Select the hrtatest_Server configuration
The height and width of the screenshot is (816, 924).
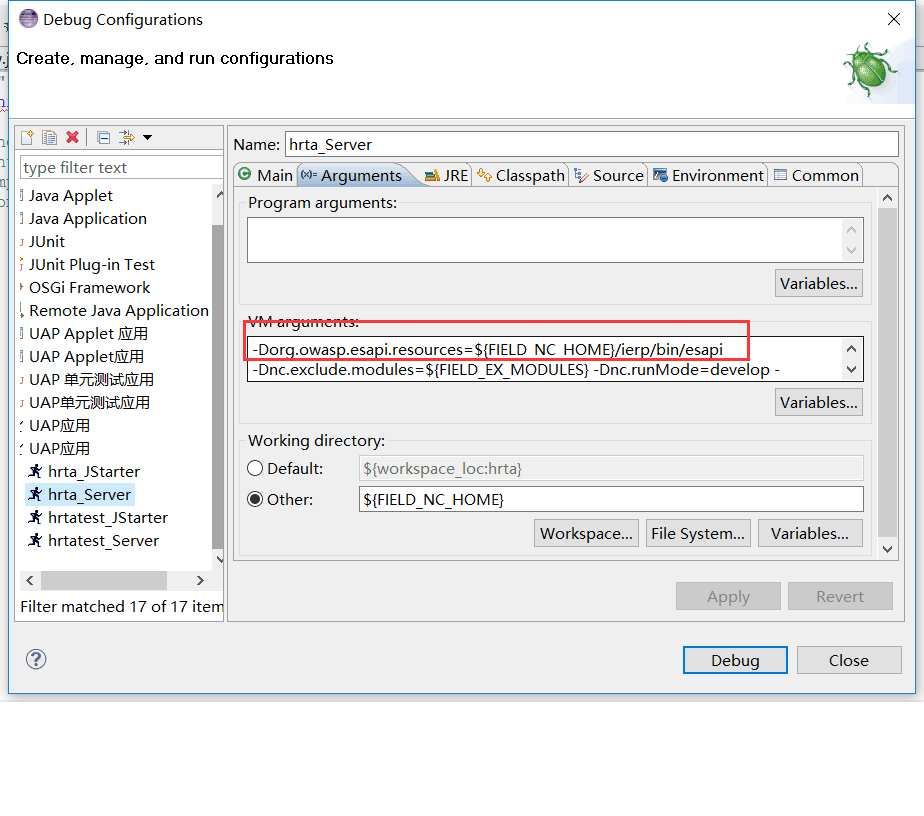pyautogui.click(x=103, y=540)
